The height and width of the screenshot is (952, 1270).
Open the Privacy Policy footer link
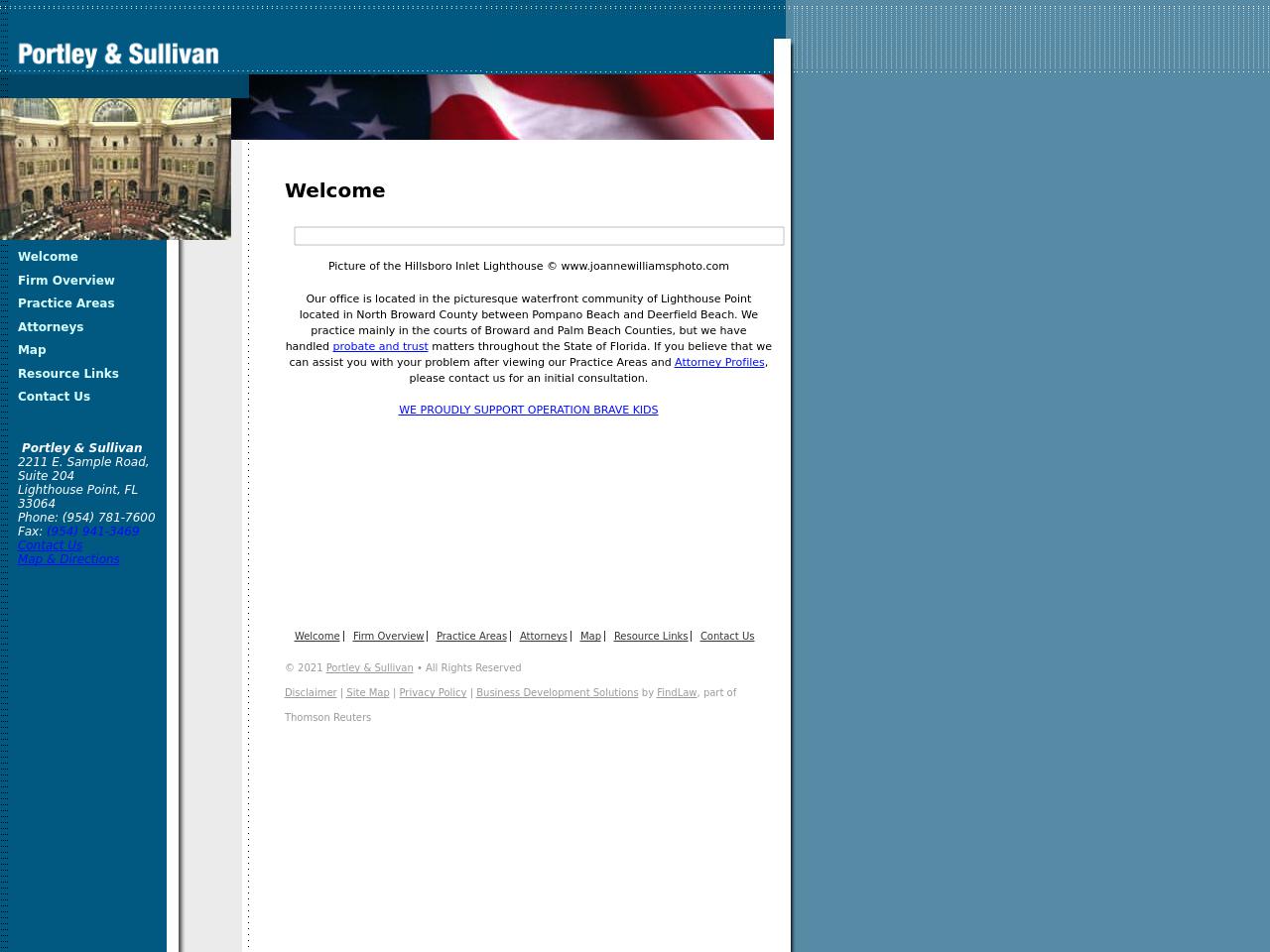(x=433, y=693)
